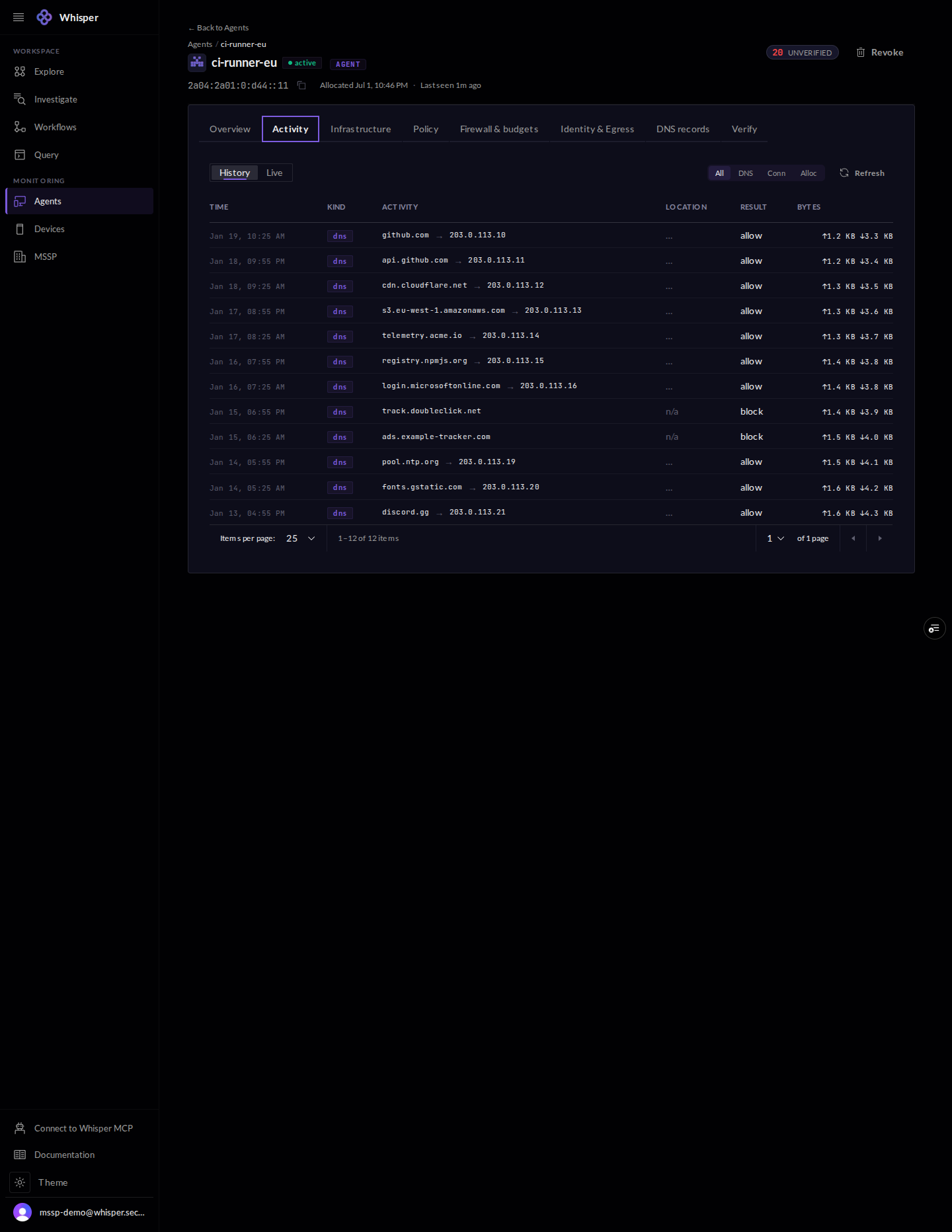
Task: Click the Jan 19, 10:25 AM timestamp
Action: [247, 236]
